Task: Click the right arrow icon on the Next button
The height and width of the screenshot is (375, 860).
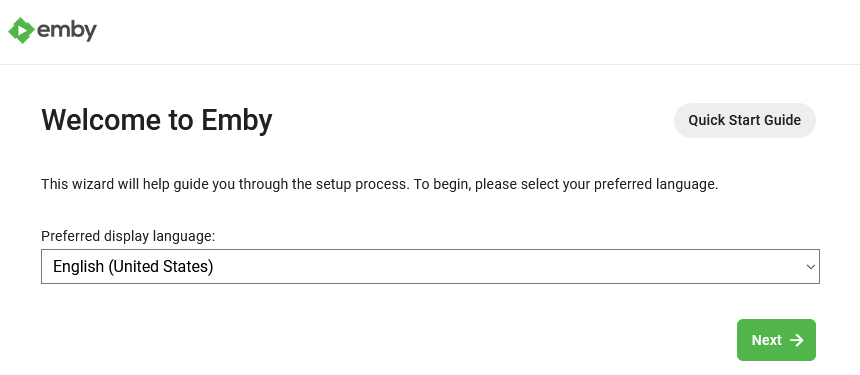Action: 796,340
